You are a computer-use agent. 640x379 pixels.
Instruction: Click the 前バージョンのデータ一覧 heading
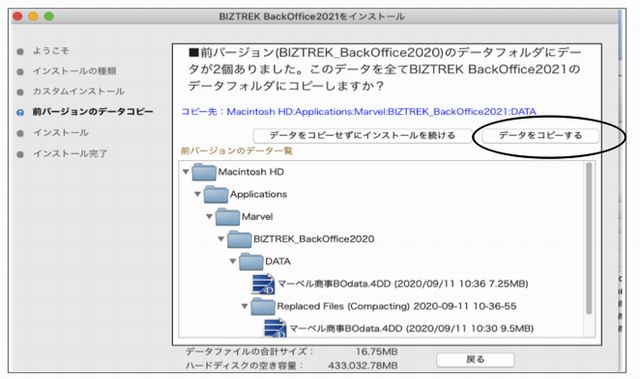click(237, 151)
